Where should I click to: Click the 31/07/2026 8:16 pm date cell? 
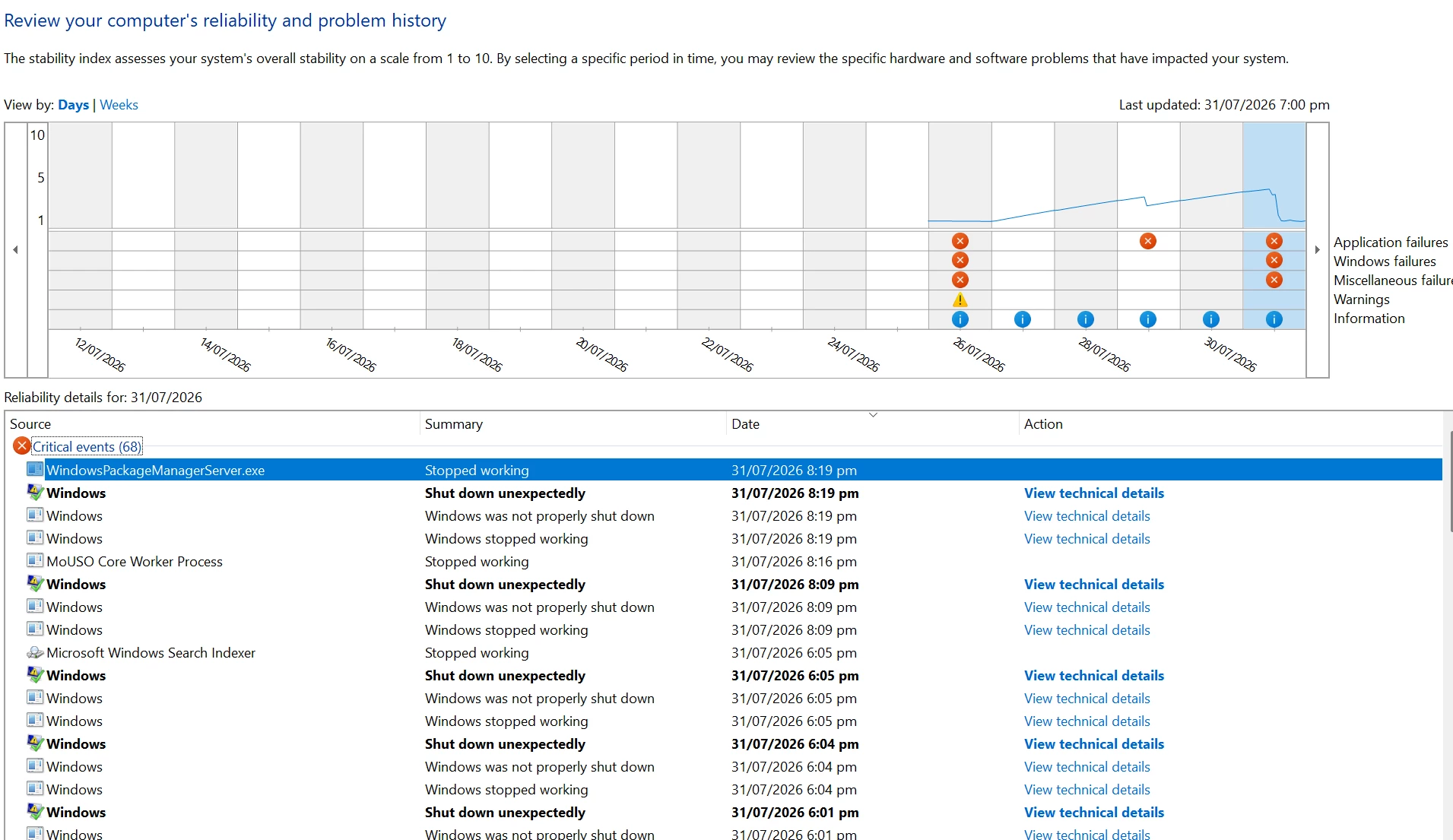coord(794,561)
